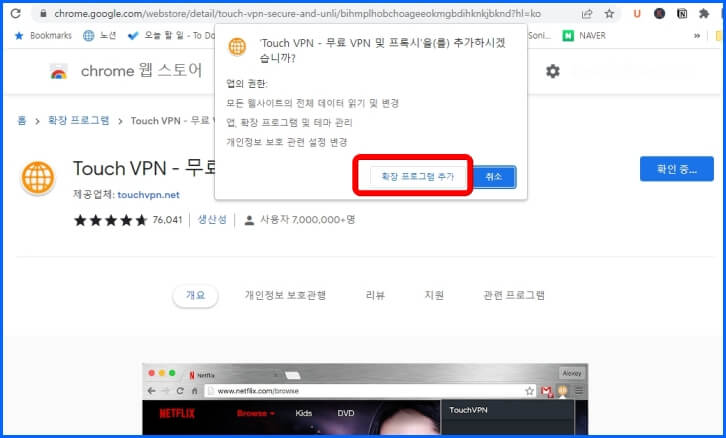This screenshot has width=726, height=438.
Task: Open the Bookmarks folder in bookmarks bar
Action: click(44, 36)
